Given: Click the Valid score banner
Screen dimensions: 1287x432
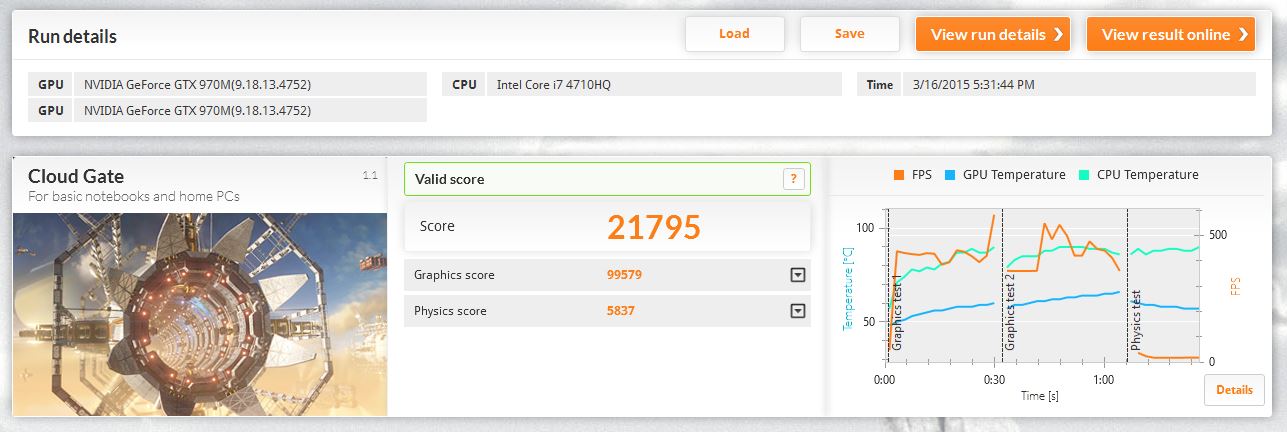Looking at the screenshot, I should [x=607, y=179].
